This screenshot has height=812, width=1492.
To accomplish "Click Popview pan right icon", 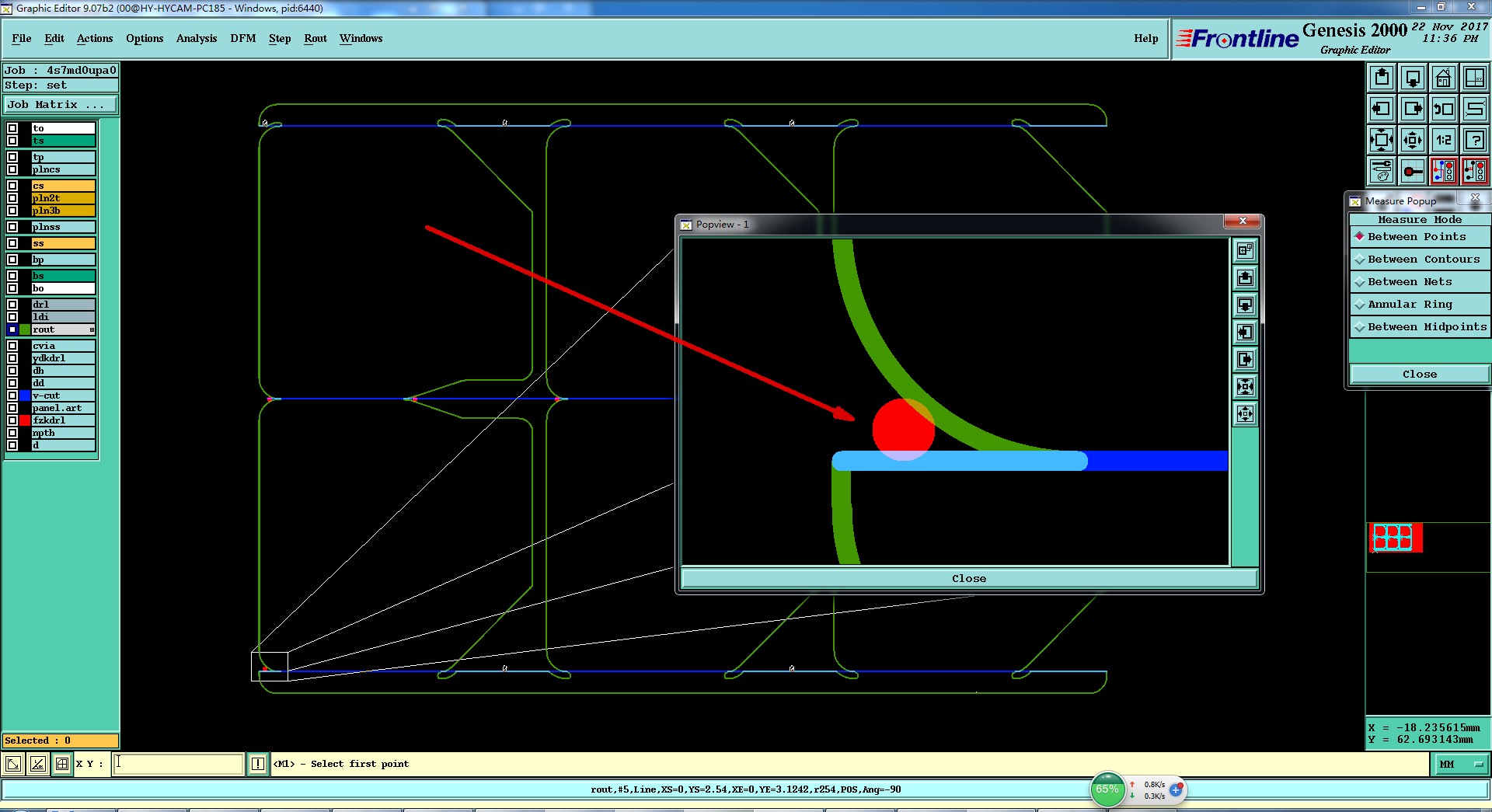I will tap(1245, 360).
